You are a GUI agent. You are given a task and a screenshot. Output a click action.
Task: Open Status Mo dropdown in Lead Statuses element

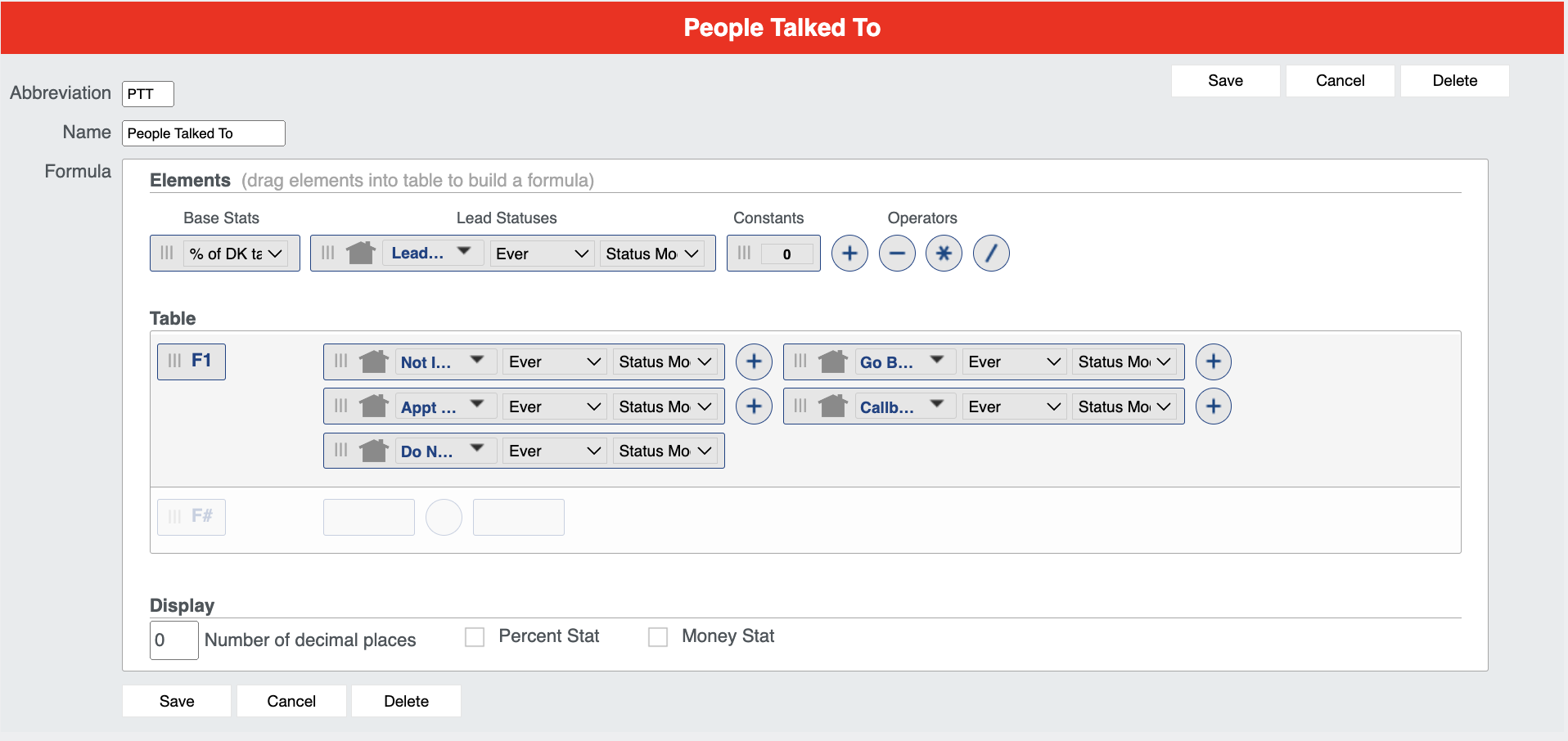coord(652,254)
